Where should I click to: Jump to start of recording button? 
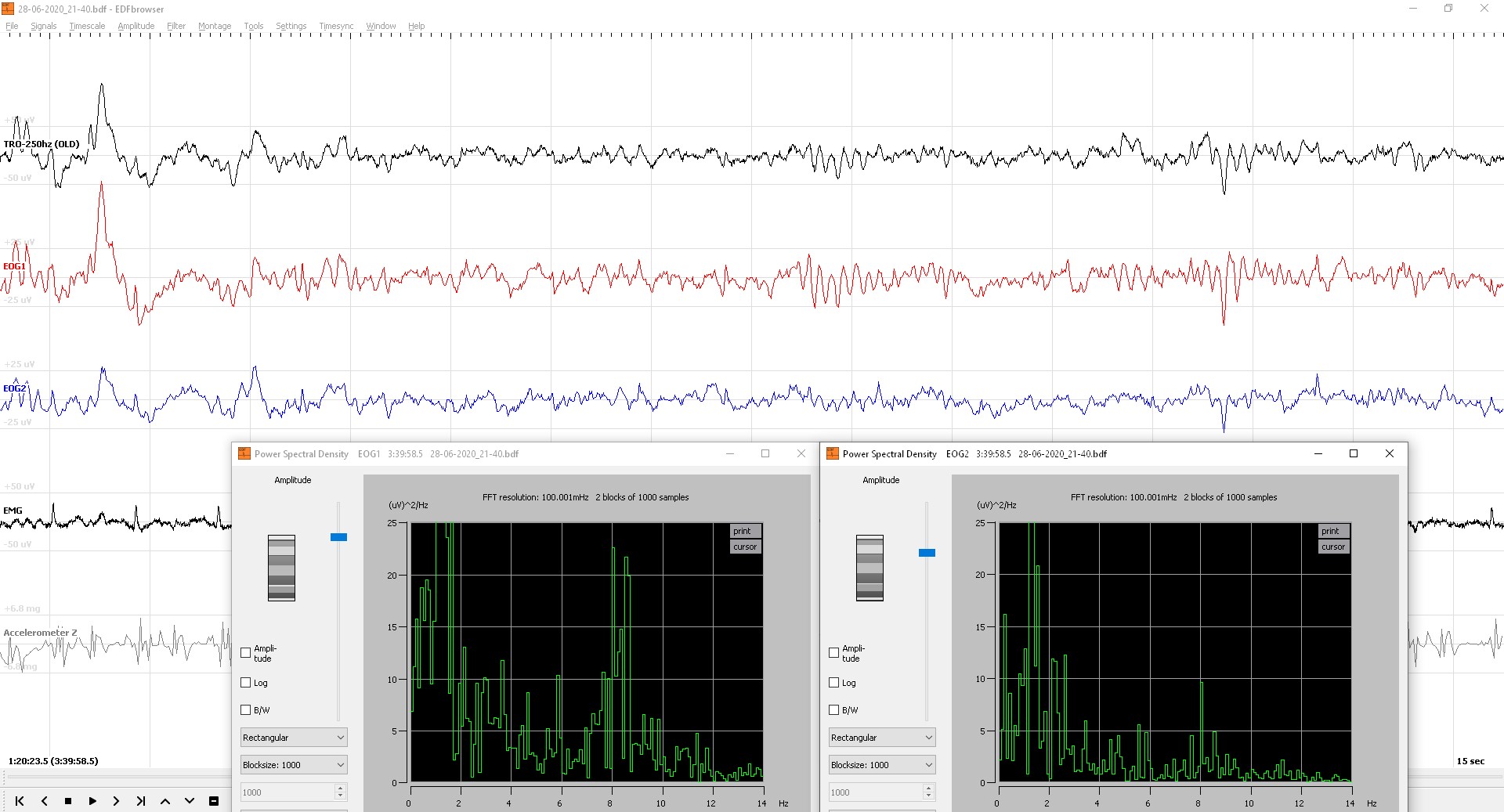20,801
